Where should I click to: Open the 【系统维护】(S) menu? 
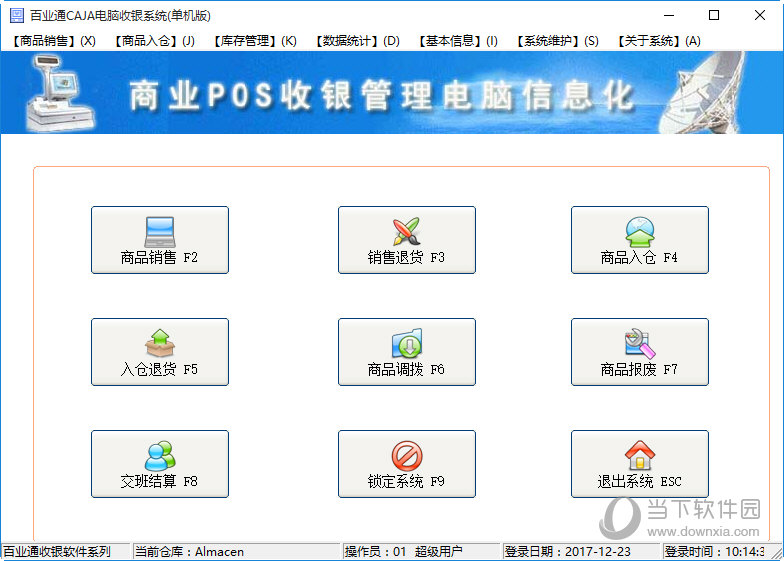(x=557, y=41)
